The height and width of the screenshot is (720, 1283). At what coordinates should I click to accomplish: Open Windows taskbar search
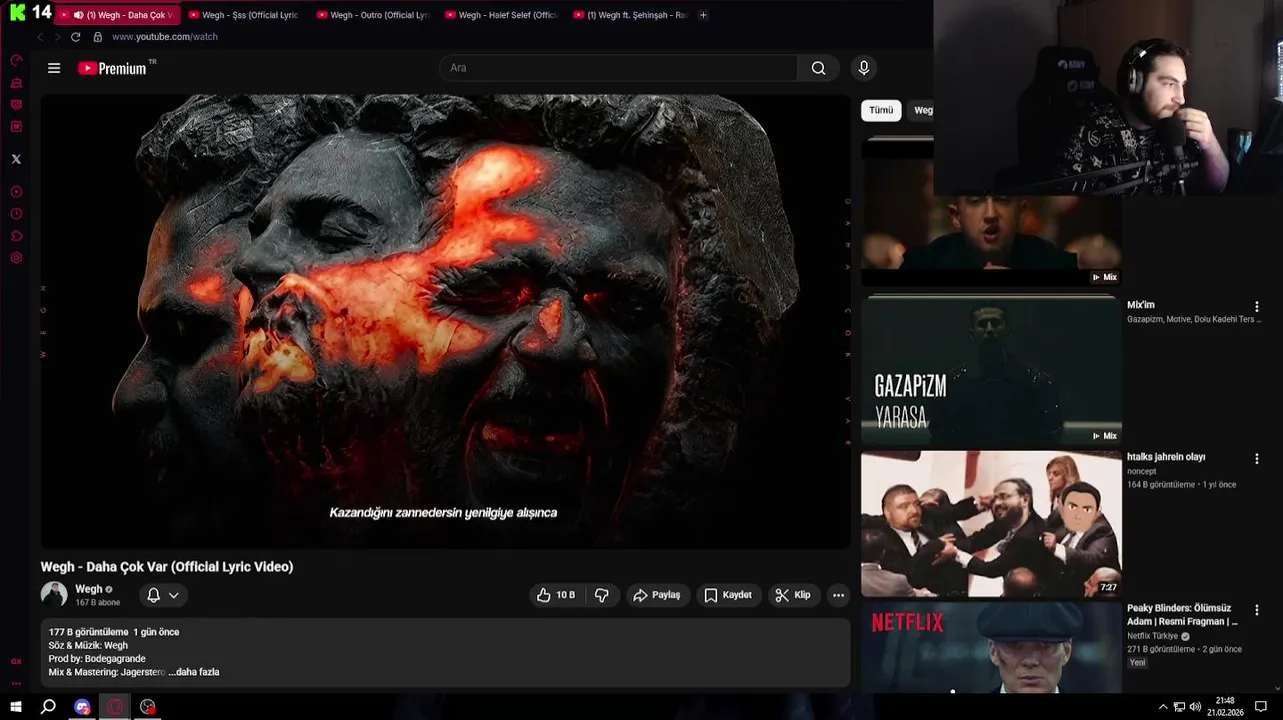48,707
